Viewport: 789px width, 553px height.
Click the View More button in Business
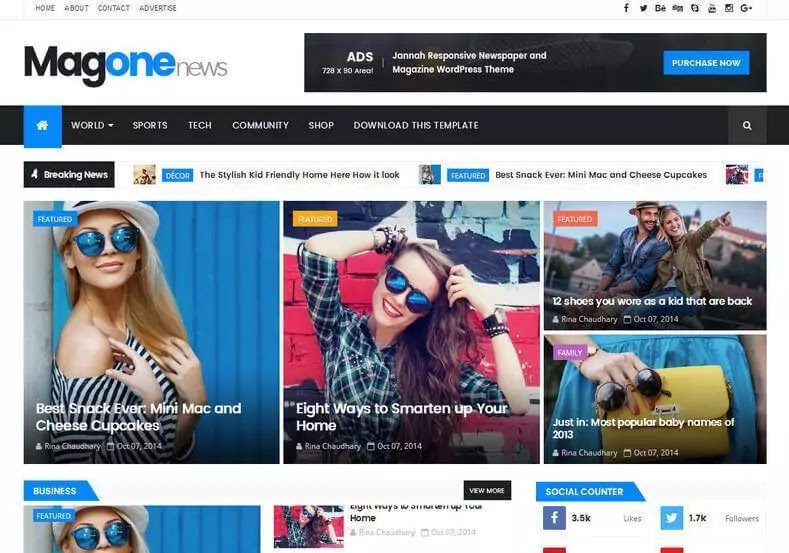click(x=487, y=491)
